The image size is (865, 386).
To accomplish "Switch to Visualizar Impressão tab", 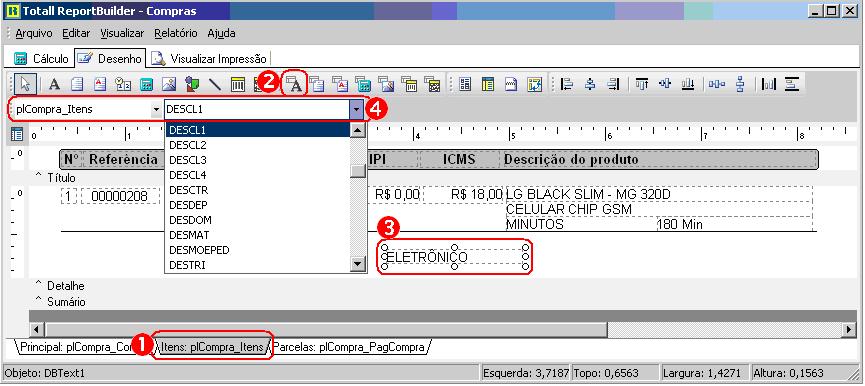I will [210, 58].
